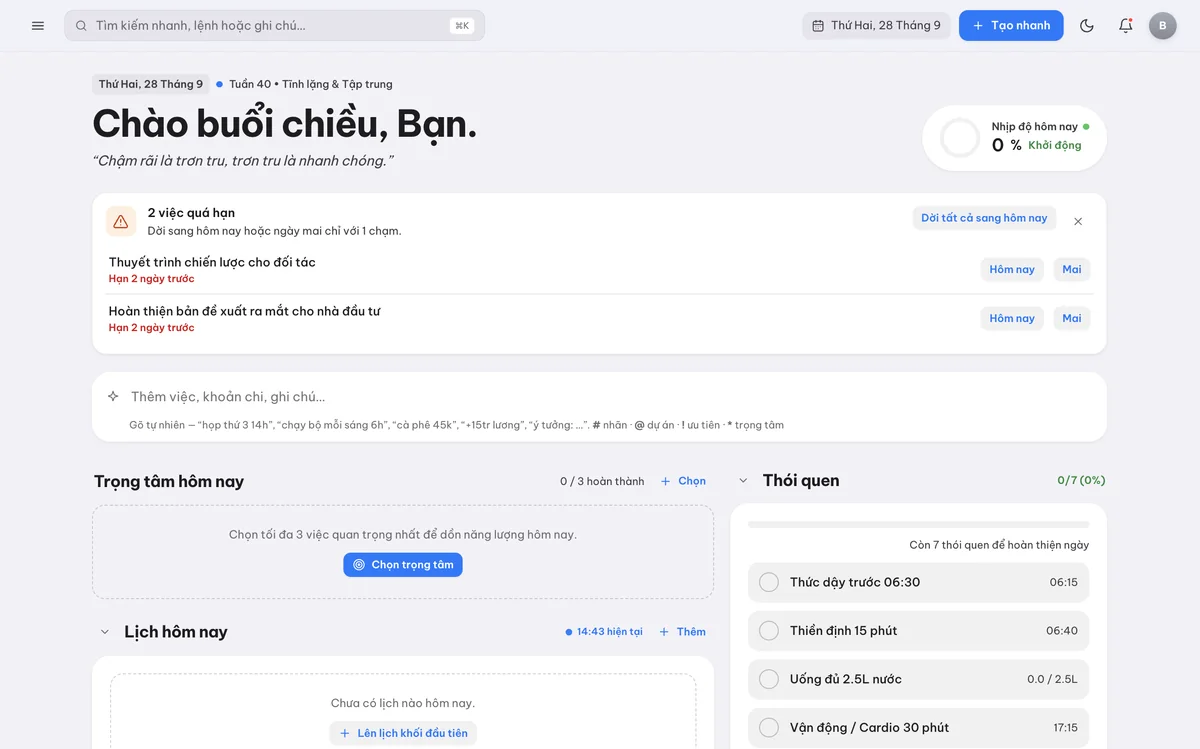
Task: Open the user avatar B menu
Action: click(1162, 26)
